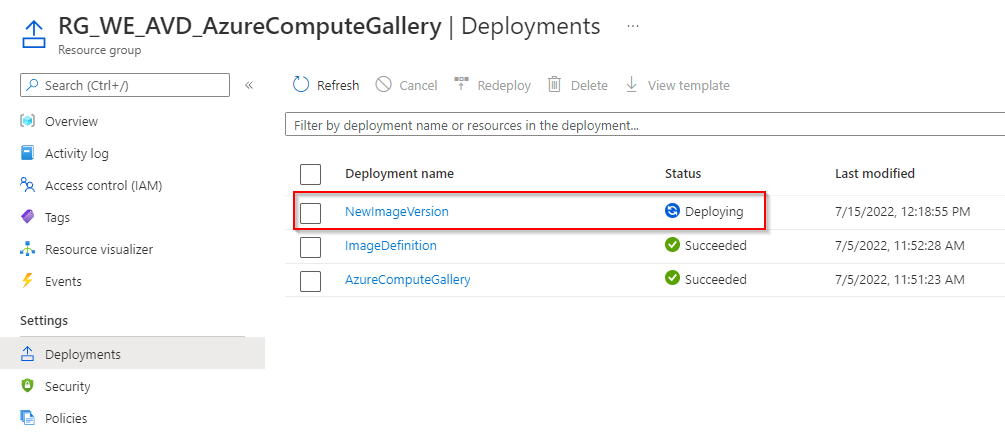Sort by Last modified column header
This screenshot has width=1005, height=441.
click(875, 173)
